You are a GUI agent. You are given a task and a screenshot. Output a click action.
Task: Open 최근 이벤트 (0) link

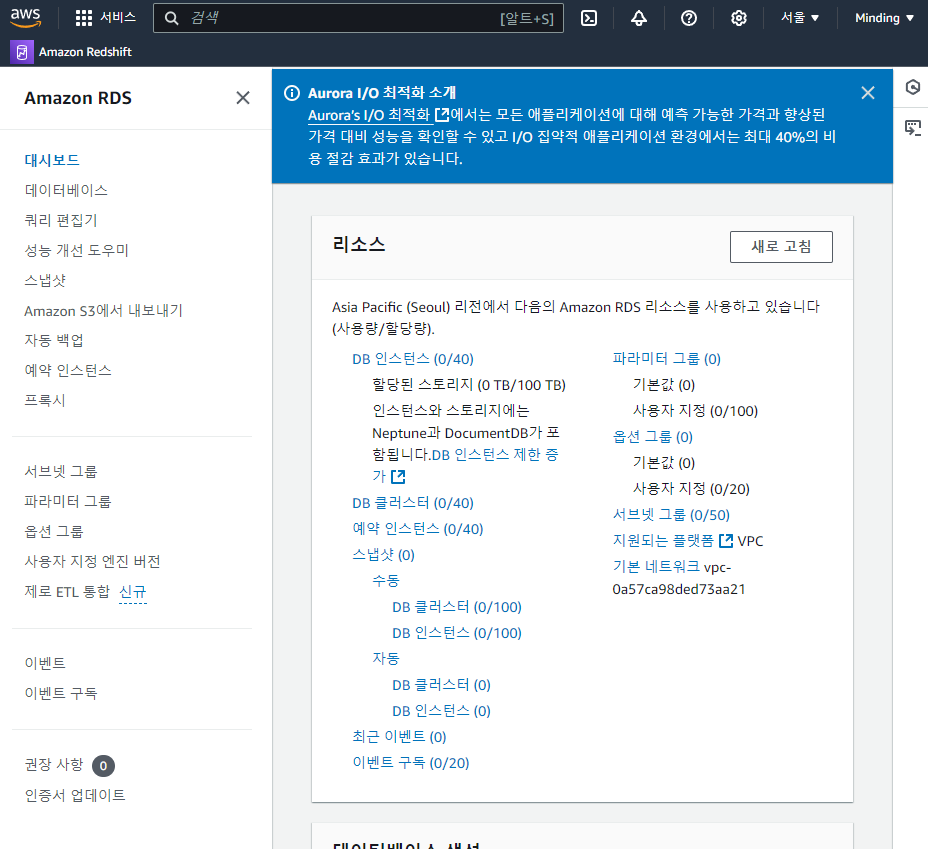click(399, 737)
